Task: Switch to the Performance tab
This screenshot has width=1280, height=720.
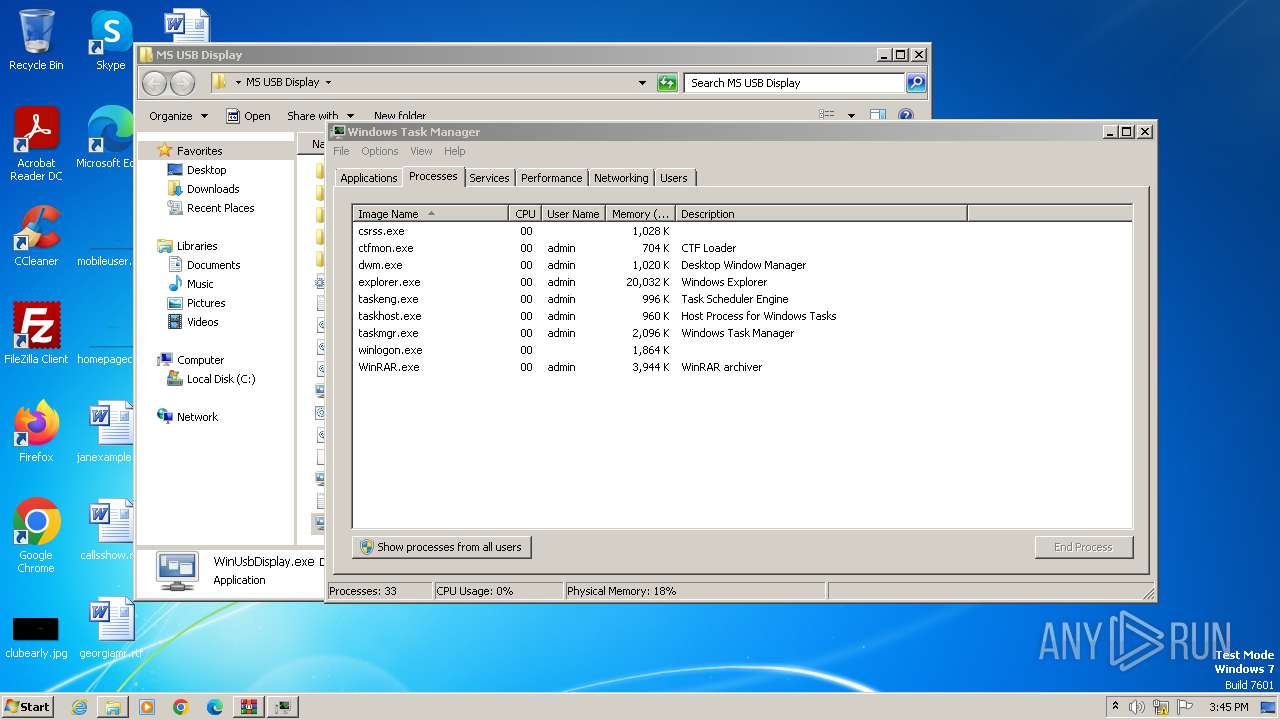Action: pyautogui.click(x=551, y=178)
